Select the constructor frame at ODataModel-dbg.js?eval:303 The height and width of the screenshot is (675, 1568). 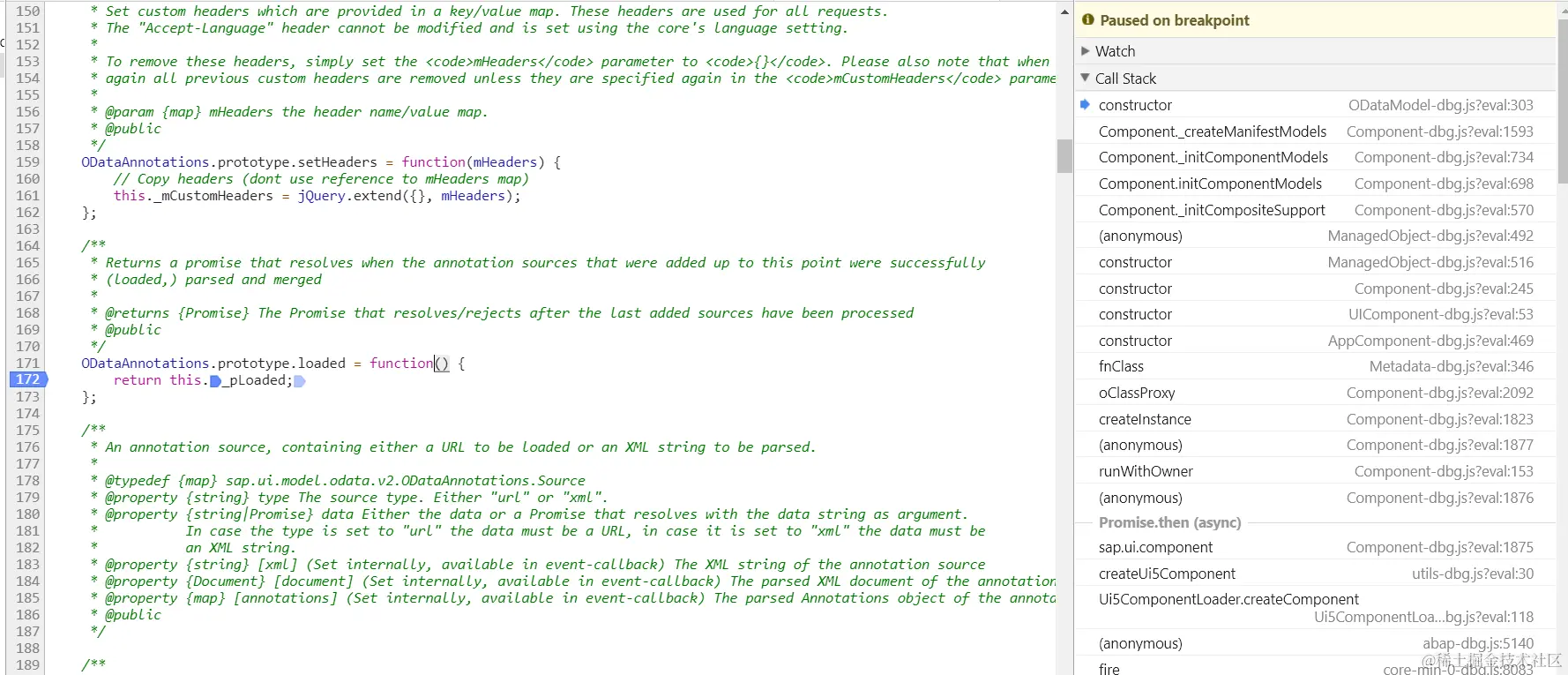pos(1315,105)
